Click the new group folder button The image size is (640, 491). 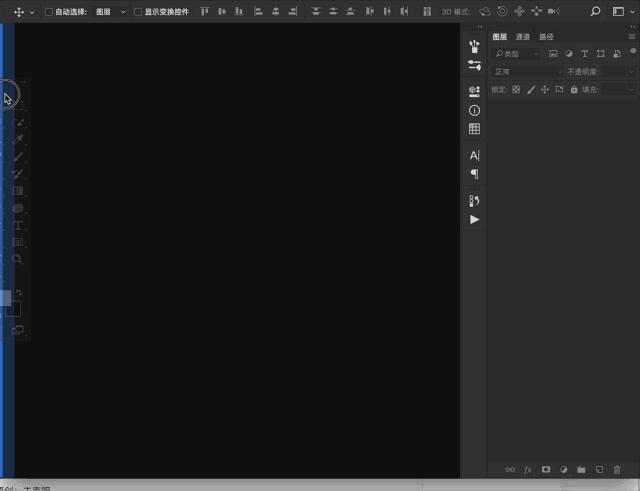[x=581, y=469]
